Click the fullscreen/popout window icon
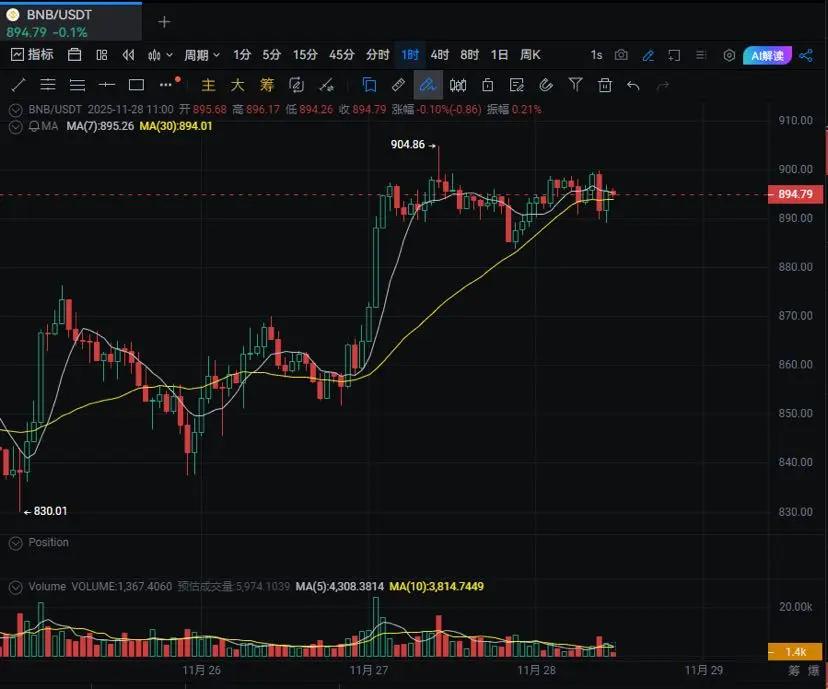The height and width of the screenshot is (689, 828). pyautogui.click(x=674, y=55)
